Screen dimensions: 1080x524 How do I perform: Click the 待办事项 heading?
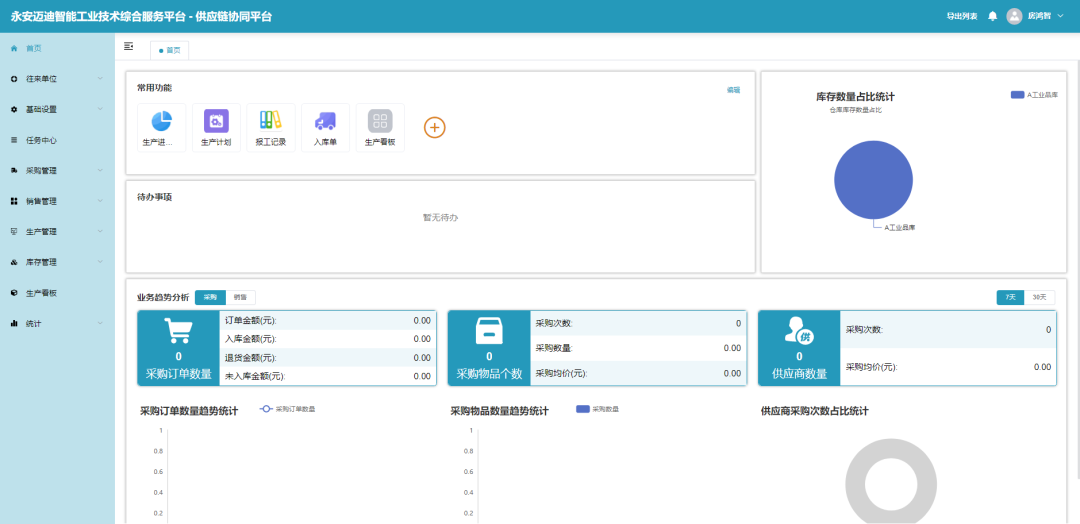tap(154, 198)
